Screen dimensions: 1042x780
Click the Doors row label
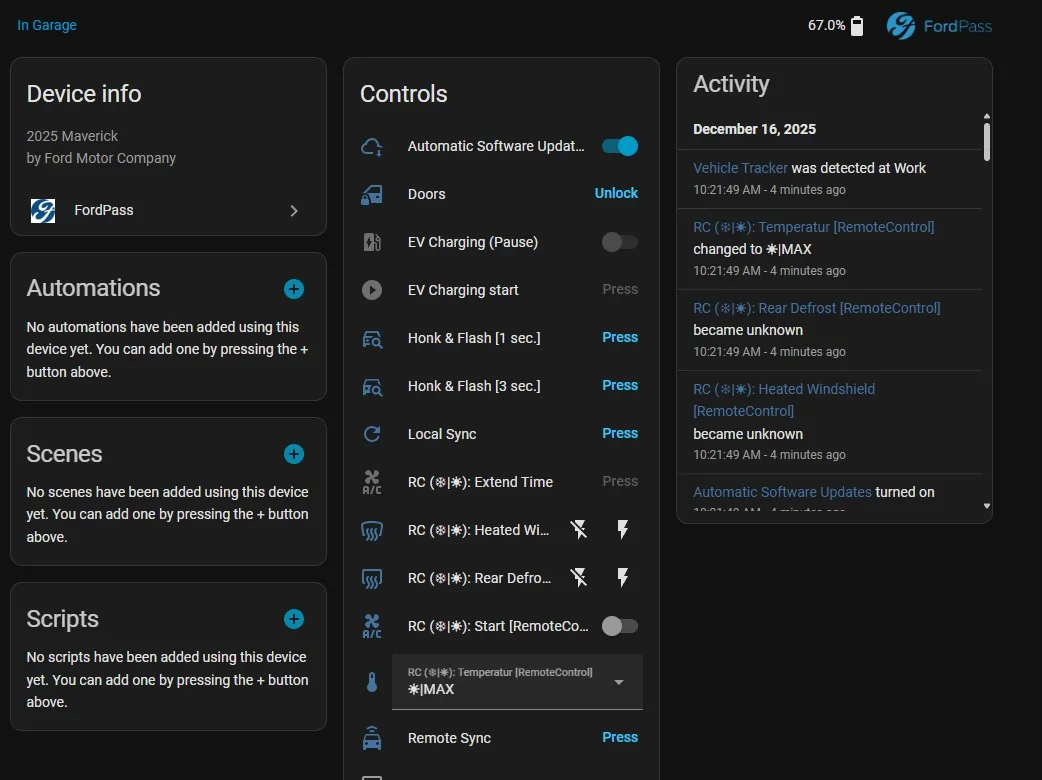click(427, 194)
